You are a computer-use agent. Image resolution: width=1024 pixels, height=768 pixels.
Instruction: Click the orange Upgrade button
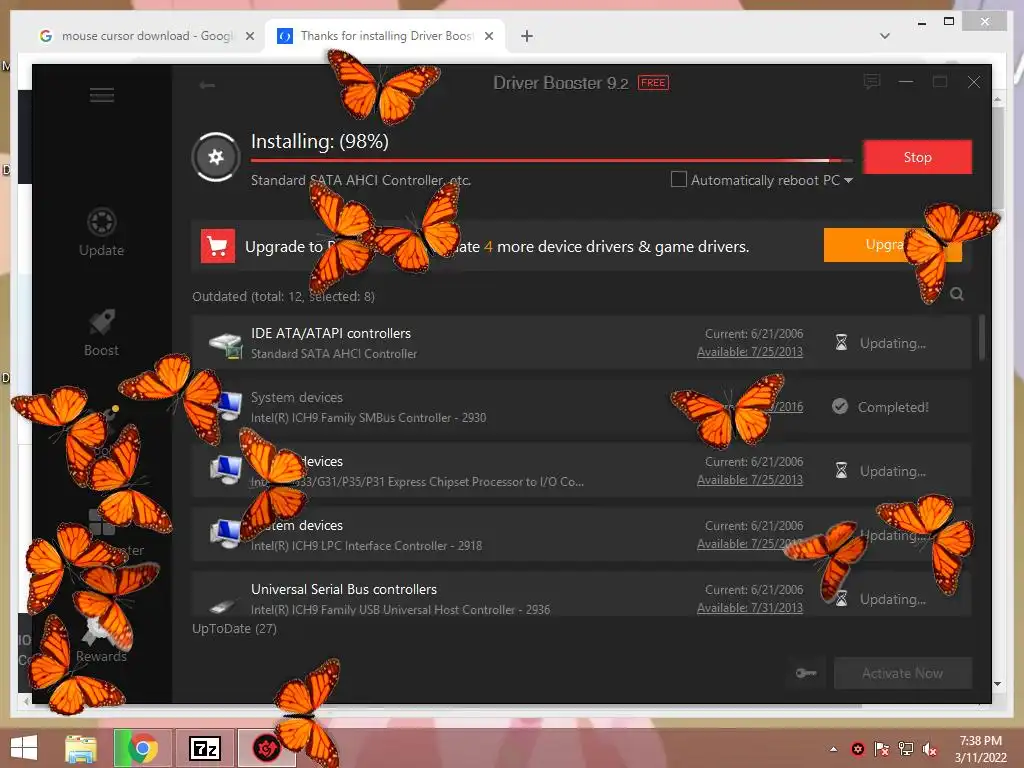tap(892, 245)
